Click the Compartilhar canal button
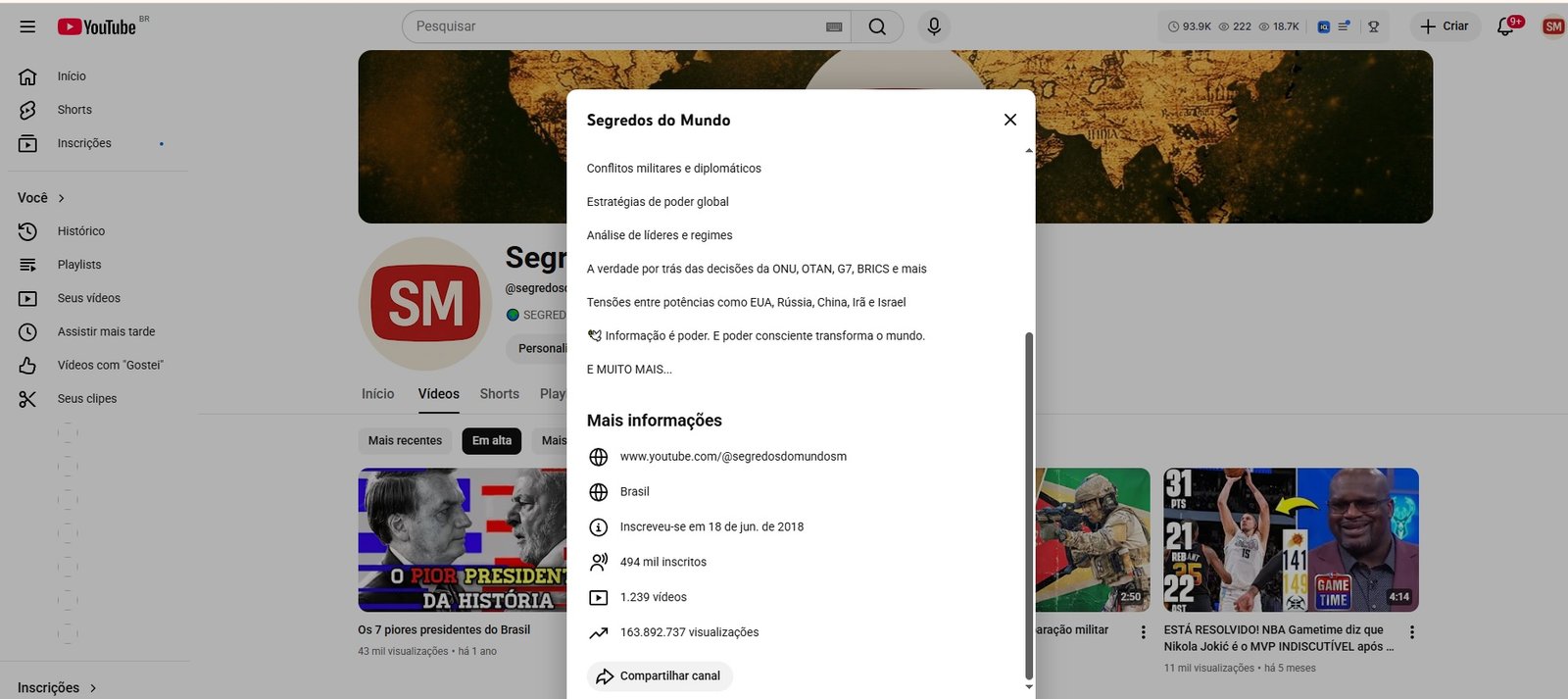The height and width of the screenshot is (699, 1568). click(x=660, y=676)
